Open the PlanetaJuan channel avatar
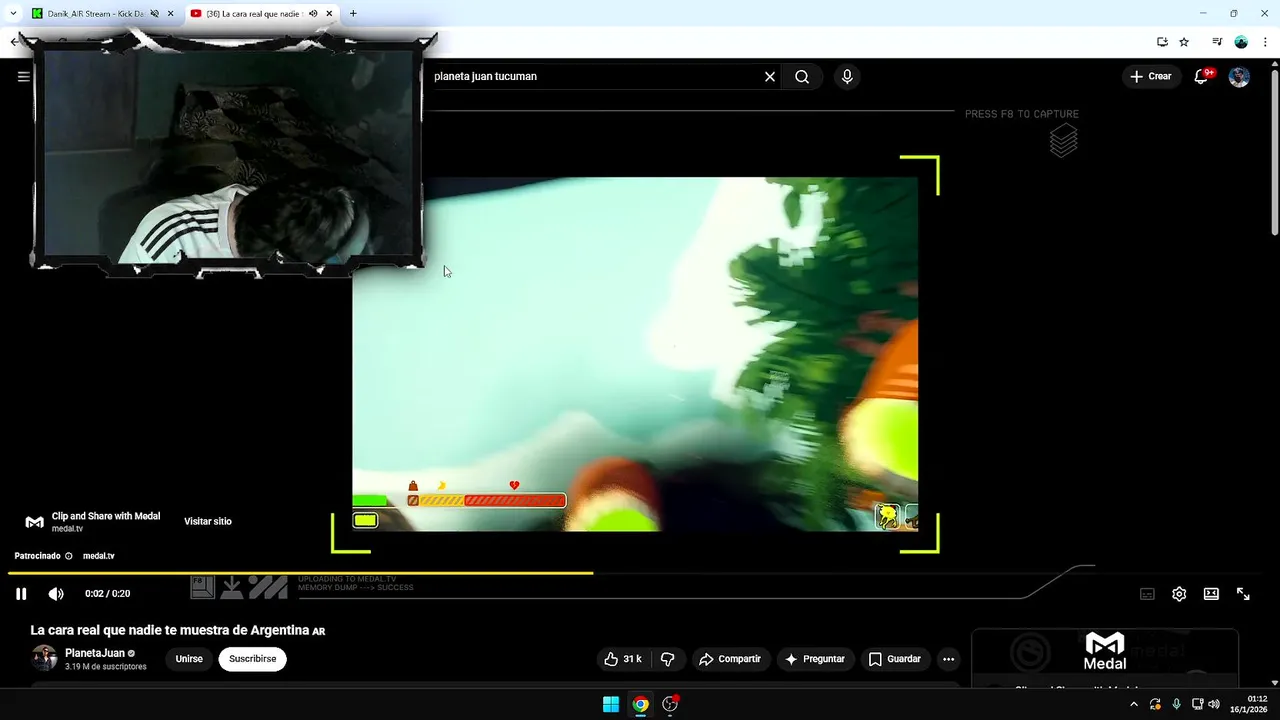The width and height of the screenshot is (1280, 720). pyautogui.click(x=44, y=658)
